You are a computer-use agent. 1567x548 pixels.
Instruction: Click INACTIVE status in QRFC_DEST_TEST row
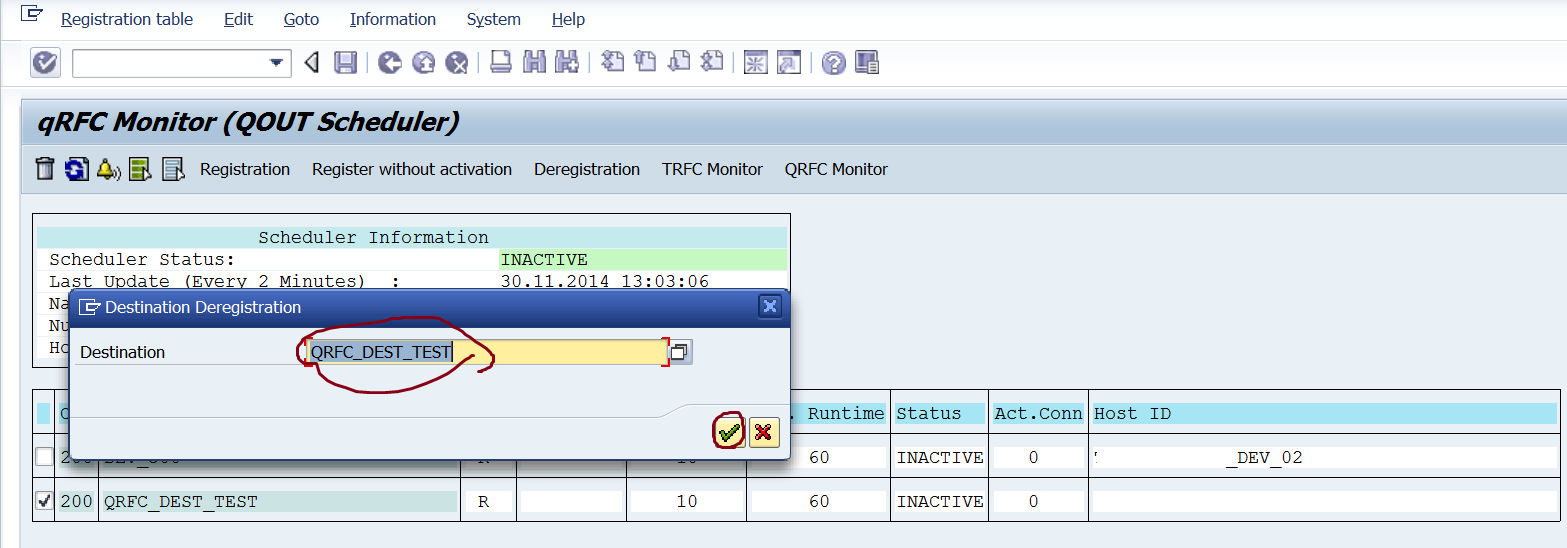pos(940,501)
